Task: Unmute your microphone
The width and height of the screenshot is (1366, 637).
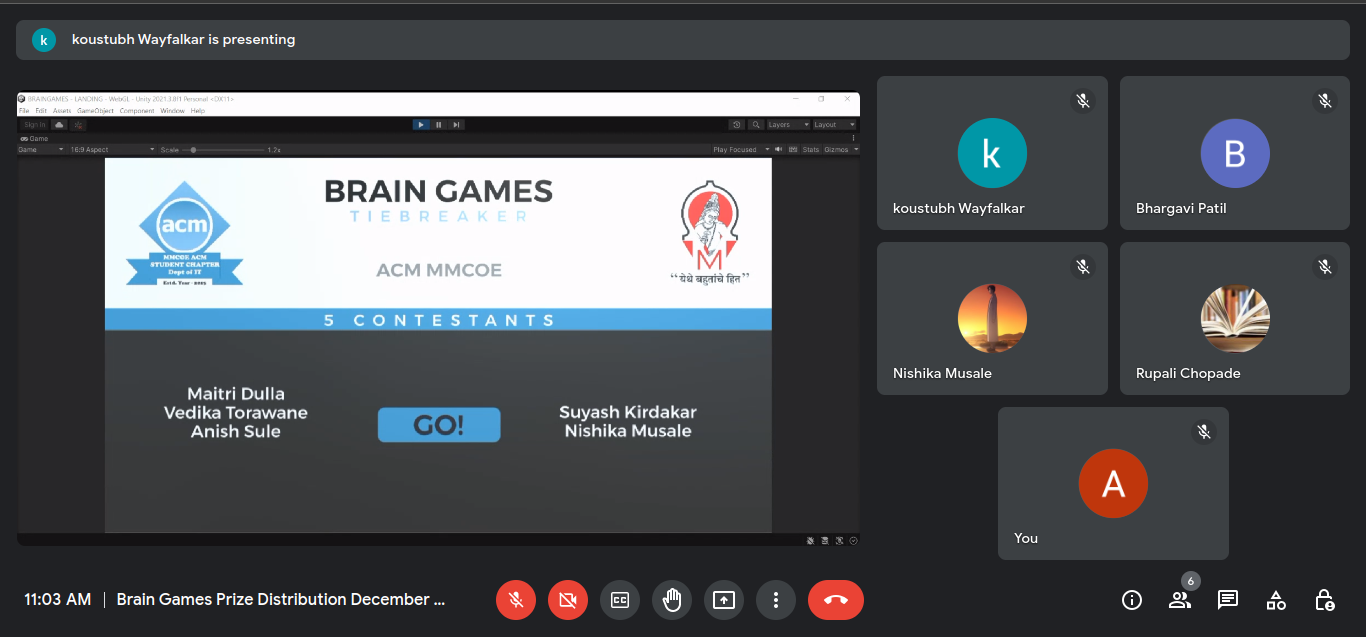Action: [515, 600]
